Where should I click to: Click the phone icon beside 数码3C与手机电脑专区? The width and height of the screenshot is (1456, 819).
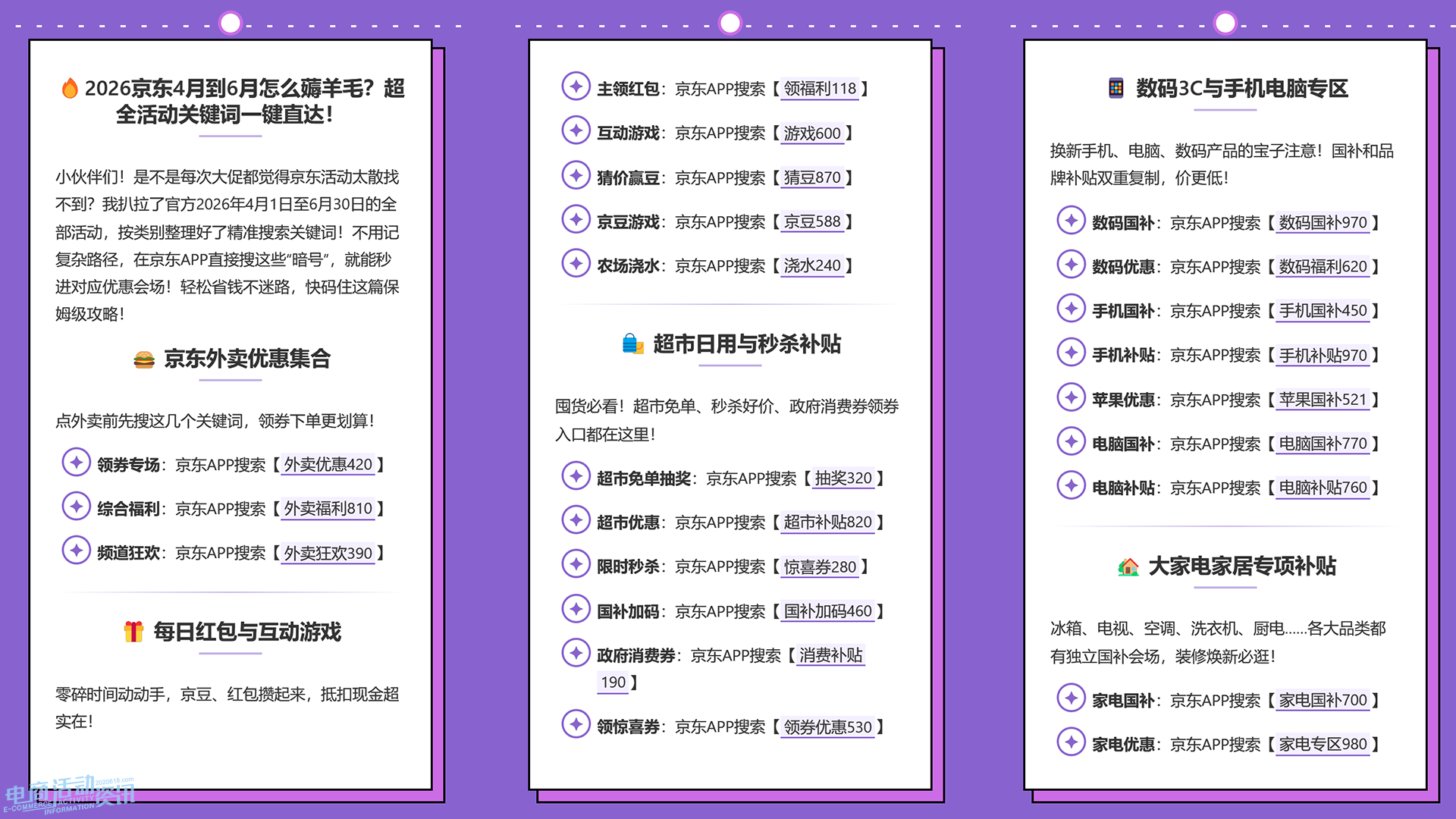click(x=1116, y=89)
